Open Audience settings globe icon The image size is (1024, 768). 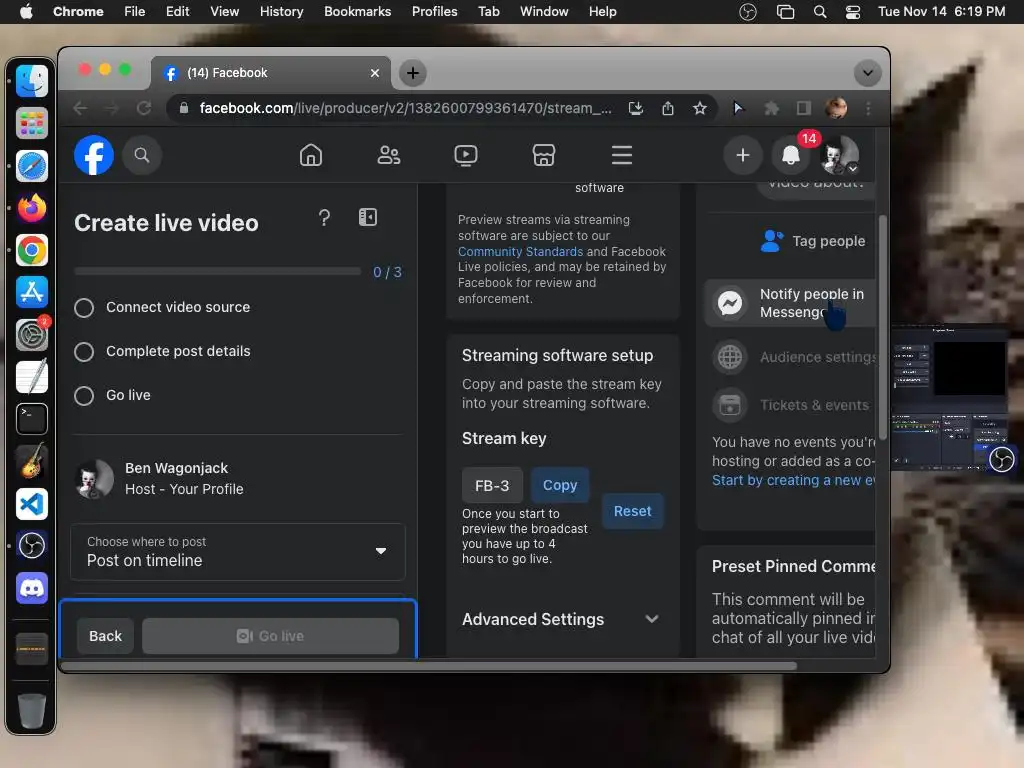pos(729,357)
